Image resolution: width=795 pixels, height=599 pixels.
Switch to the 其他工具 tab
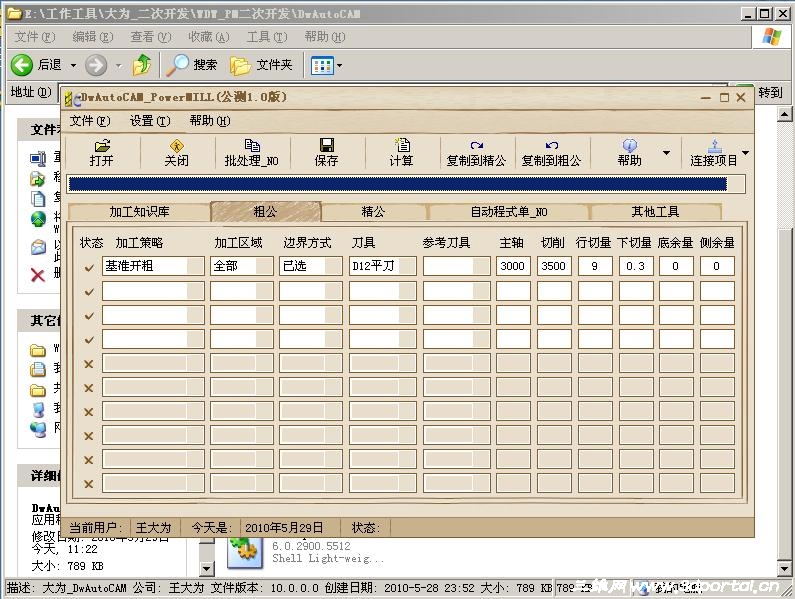pyautogui.click(x=656, y=212)
